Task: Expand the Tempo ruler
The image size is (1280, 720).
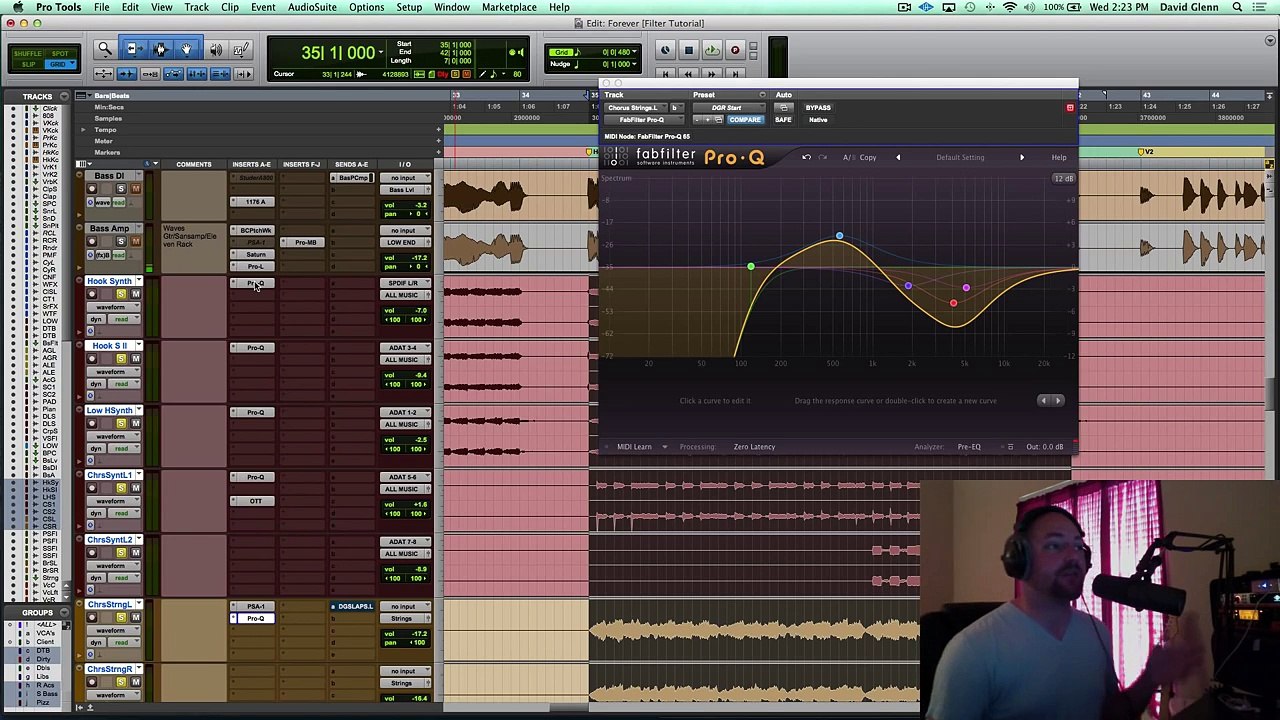Action: (84, 130)
